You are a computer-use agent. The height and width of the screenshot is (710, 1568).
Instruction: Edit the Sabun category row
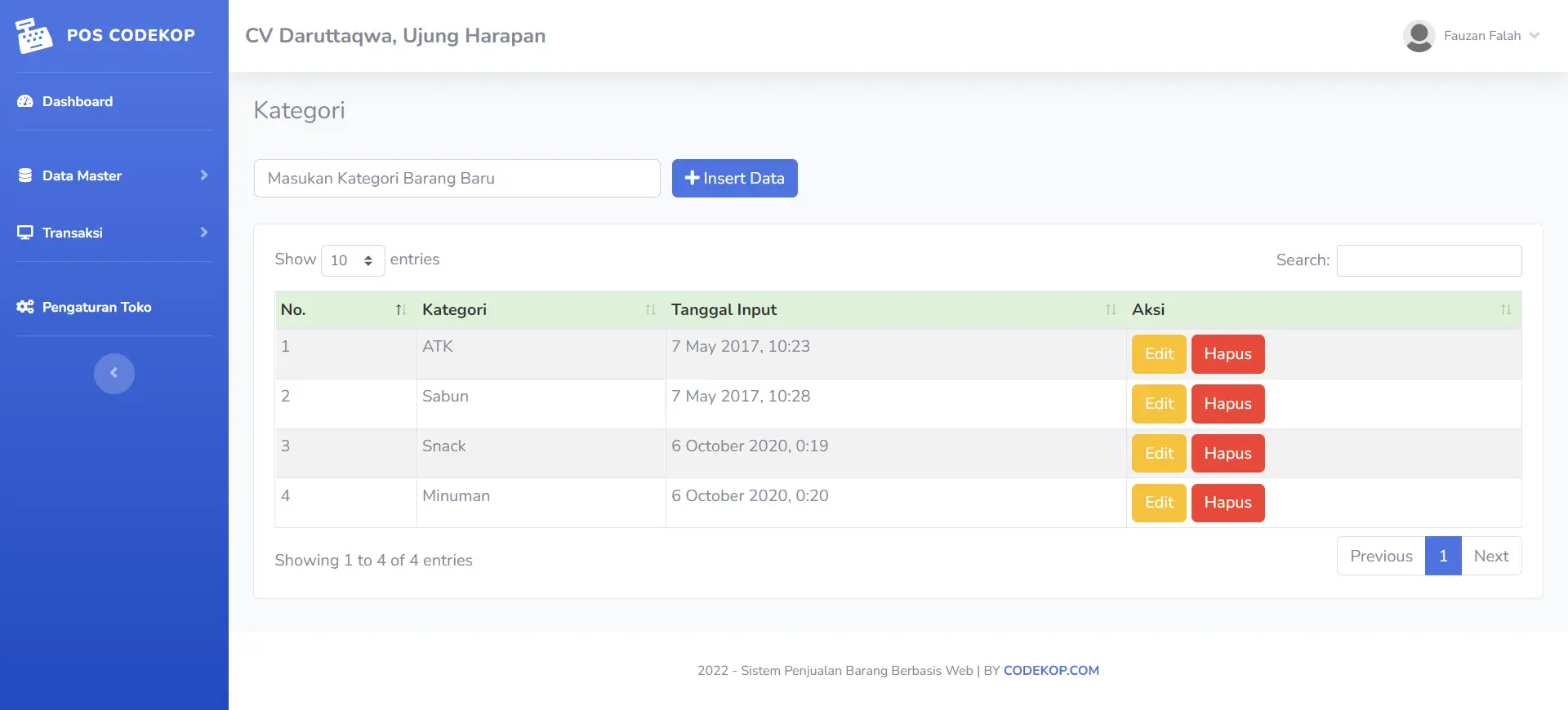pos(1159,404)
